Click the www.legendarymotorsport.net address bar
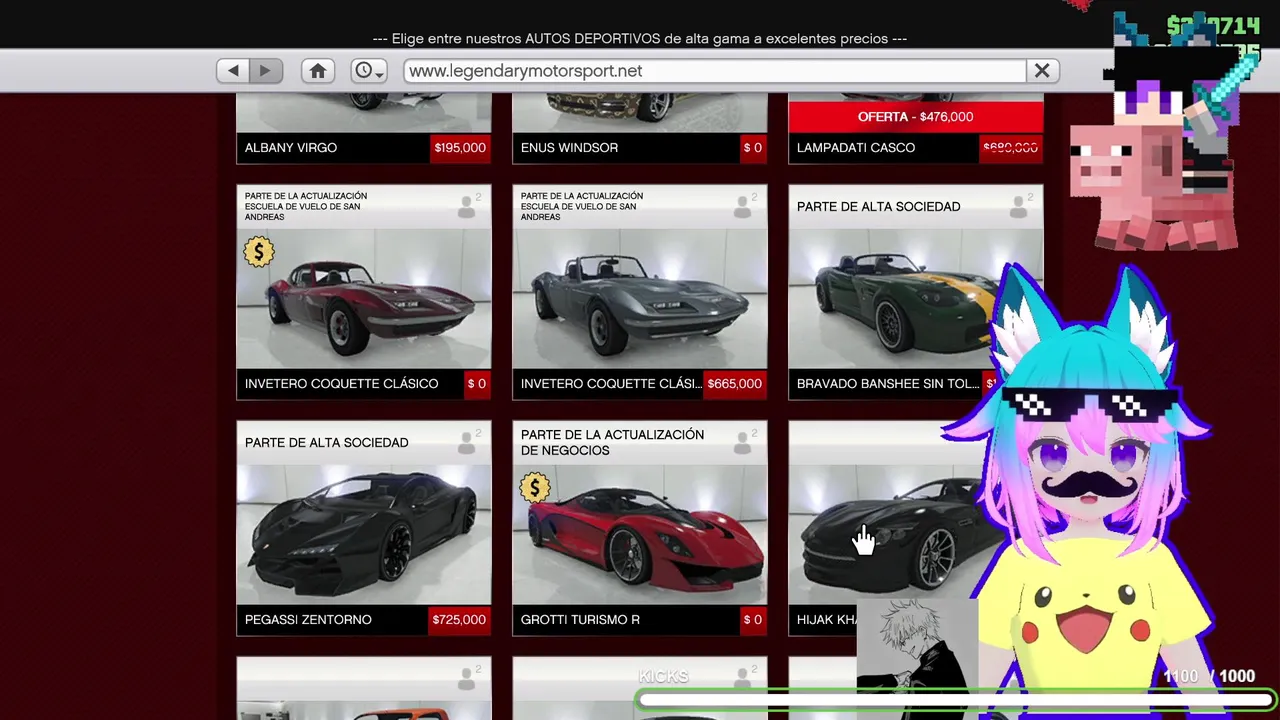 click(x=715, y=71)
